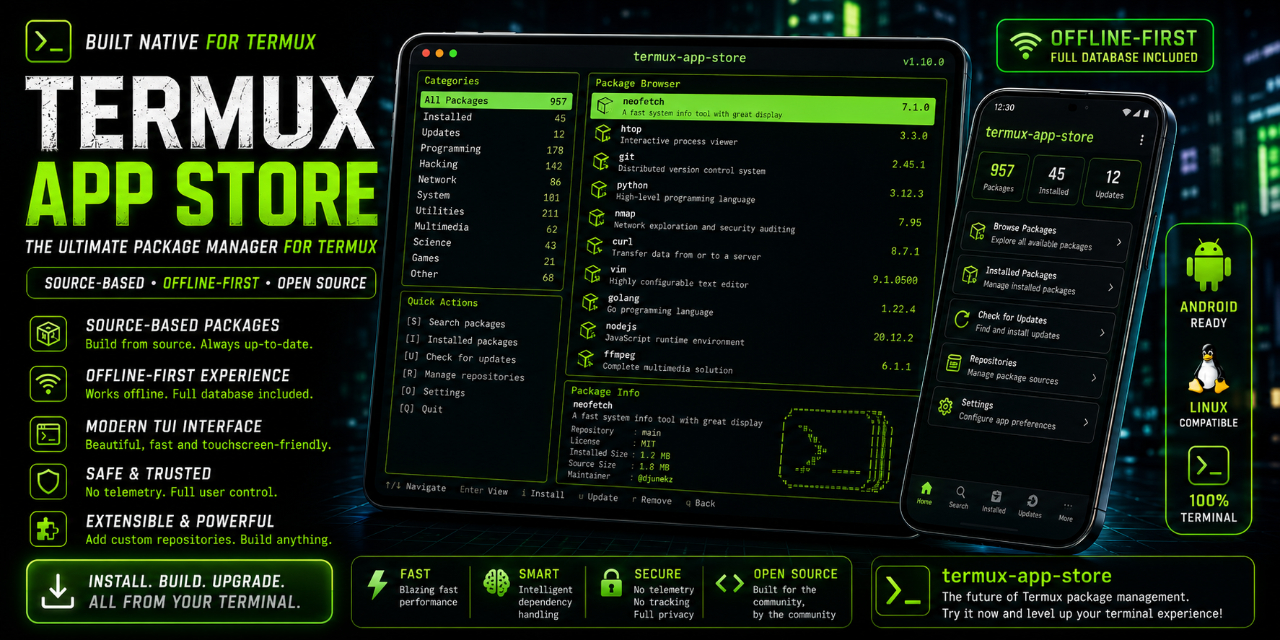Click the git package box icon
This screenshot has width=1280, height=640.
[601, 161]
